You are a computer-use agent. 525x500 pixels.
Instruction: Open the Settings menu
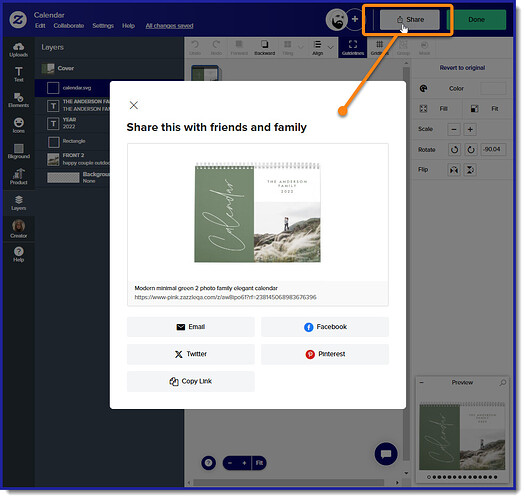[103, 25]
